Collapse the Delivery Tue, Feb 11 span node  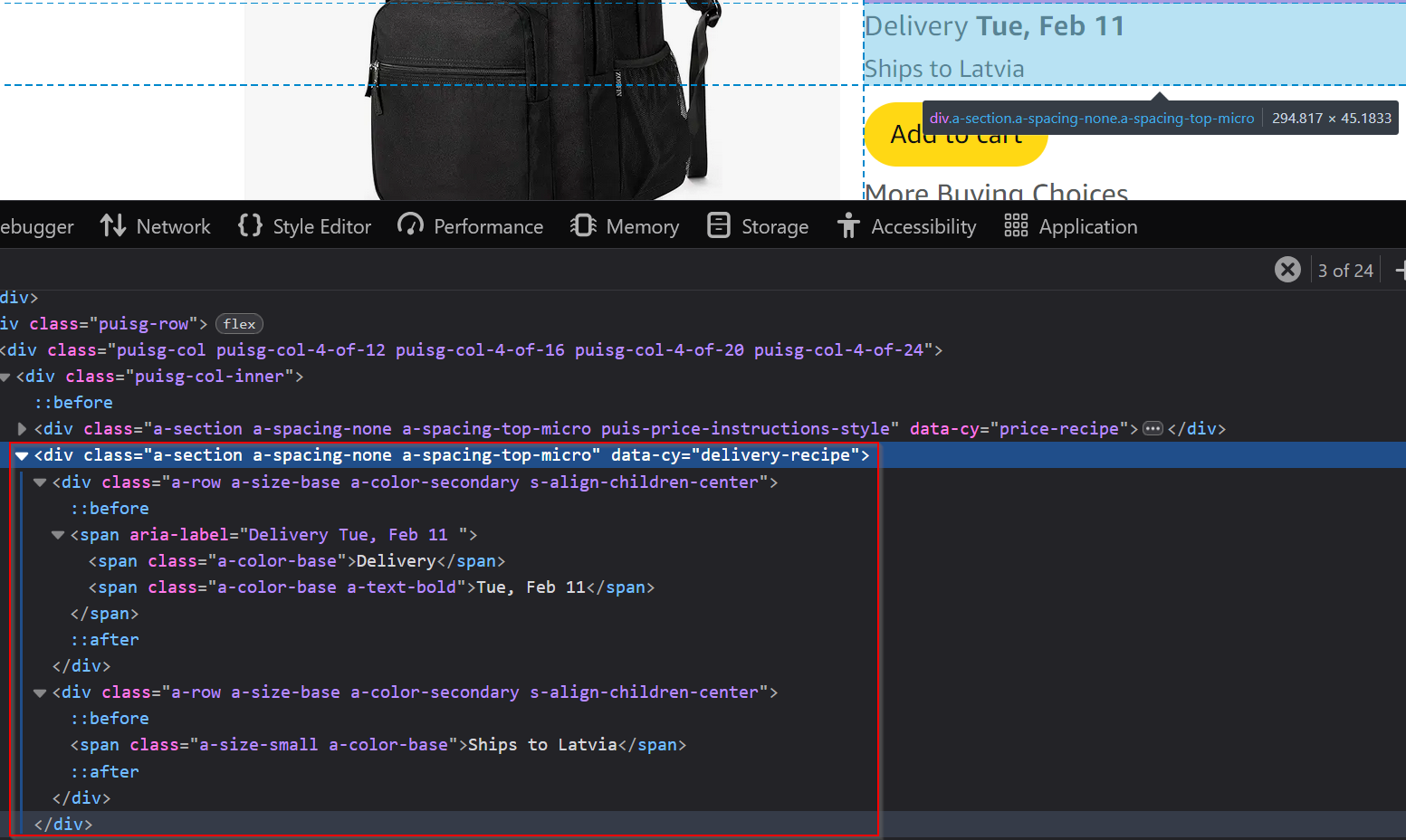point(56,534)
